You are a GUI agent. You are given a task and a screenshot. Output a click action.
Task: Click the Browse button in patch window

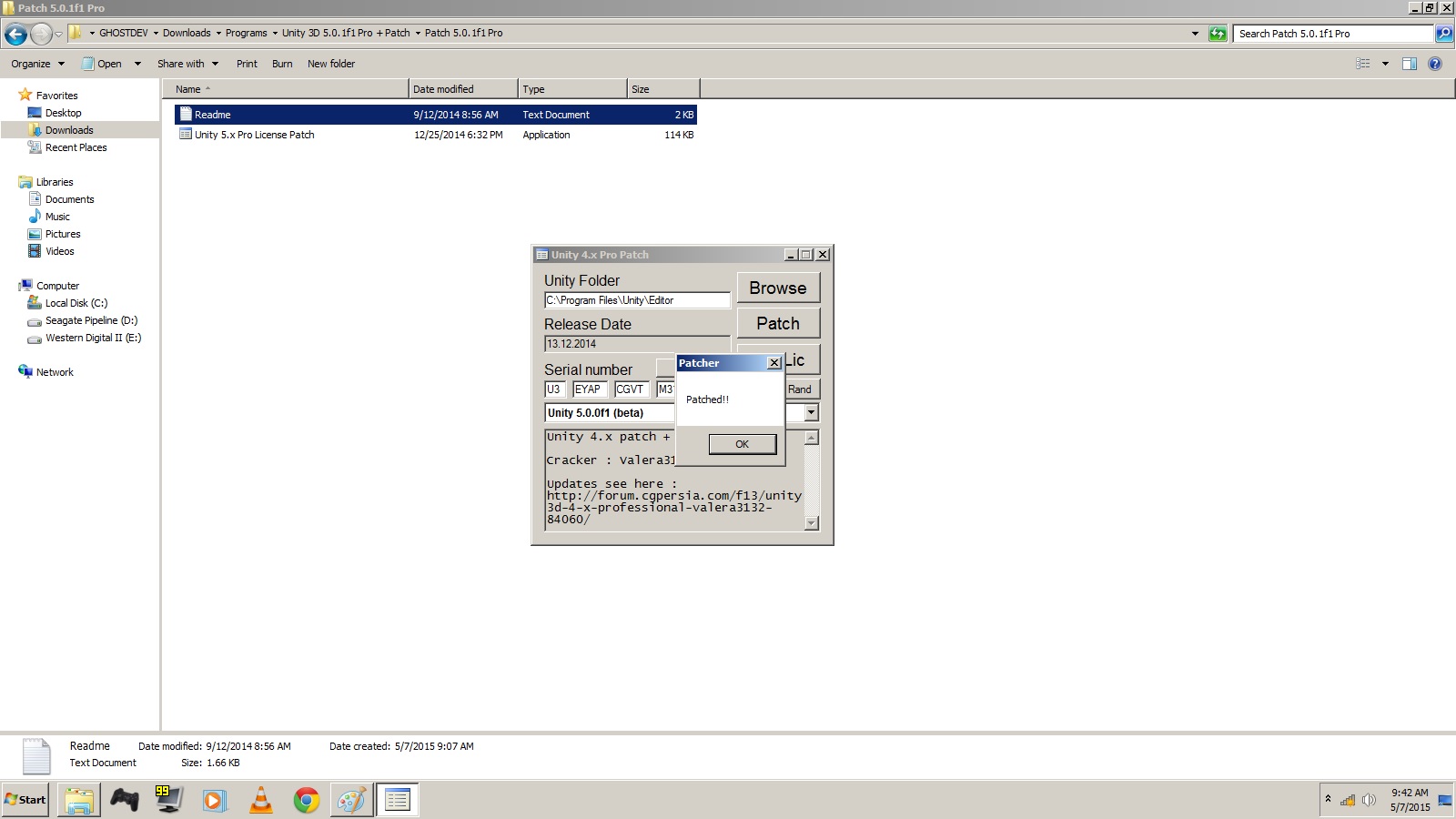point(778,288)
